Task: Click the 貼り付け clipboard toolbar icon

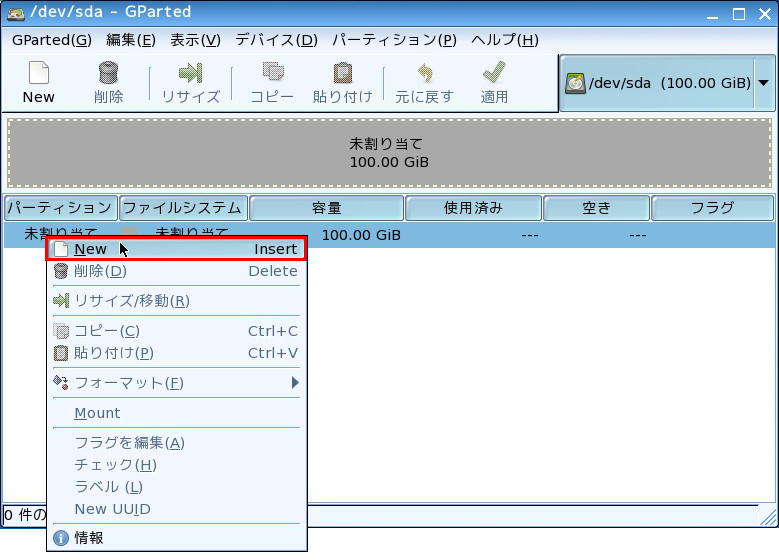Action: pyautogui.click(x=342, y=74)
